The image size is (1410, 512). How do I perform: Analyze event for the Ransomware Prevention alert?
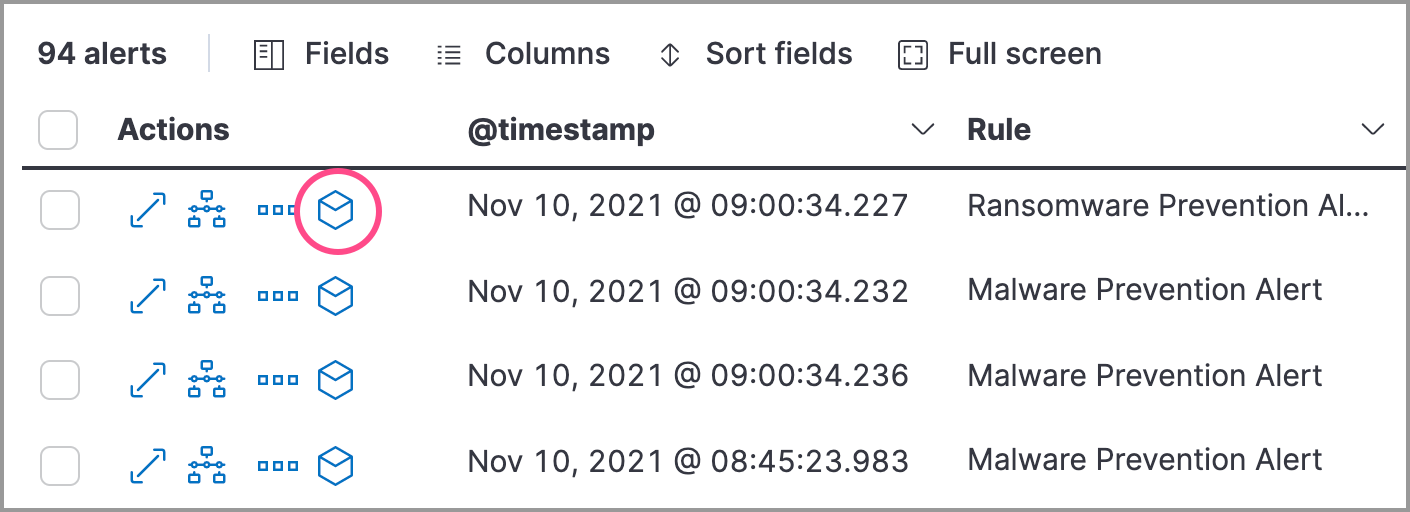pyautogui.click(x=207, y=211)
